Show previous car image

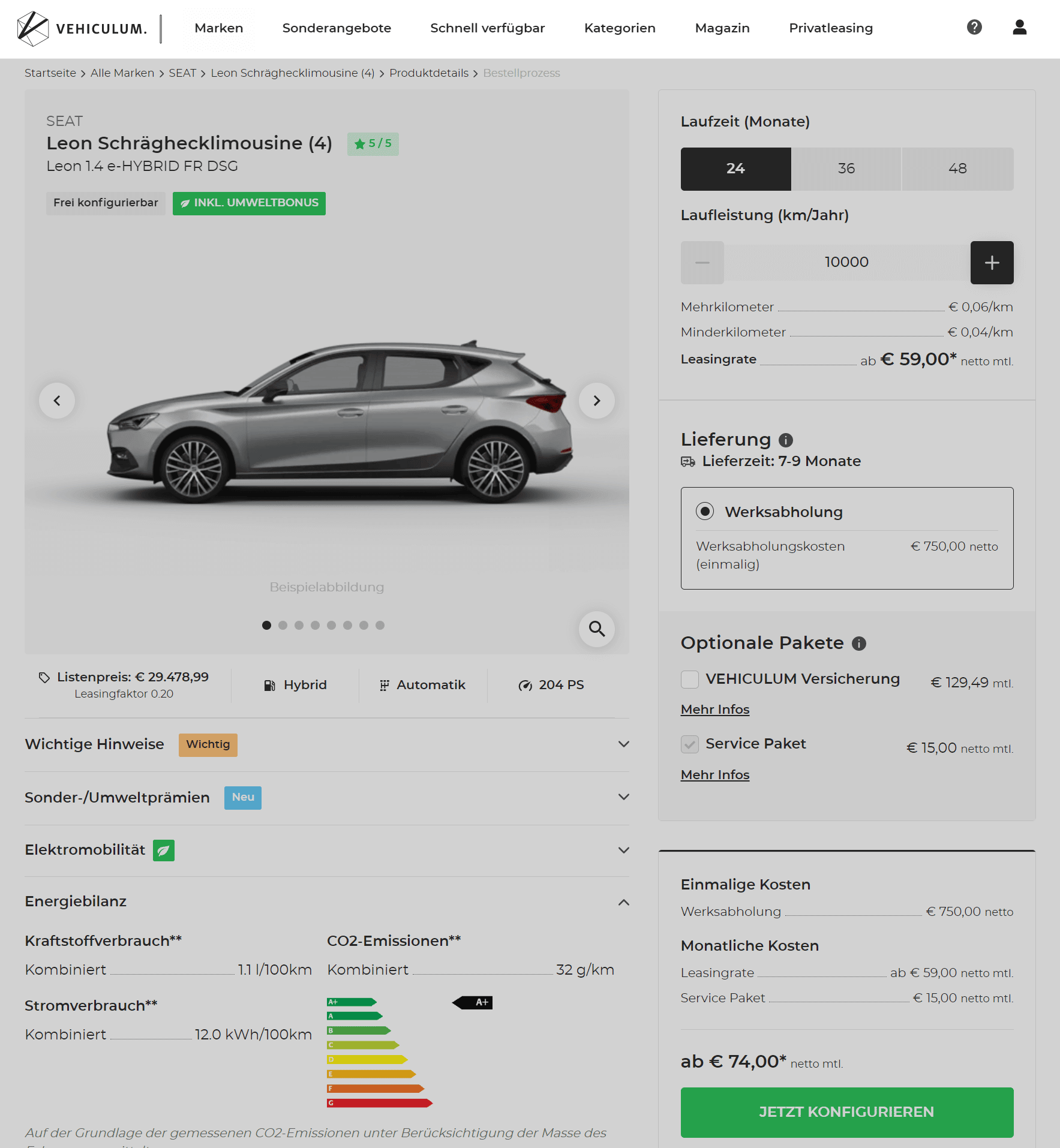57,401
